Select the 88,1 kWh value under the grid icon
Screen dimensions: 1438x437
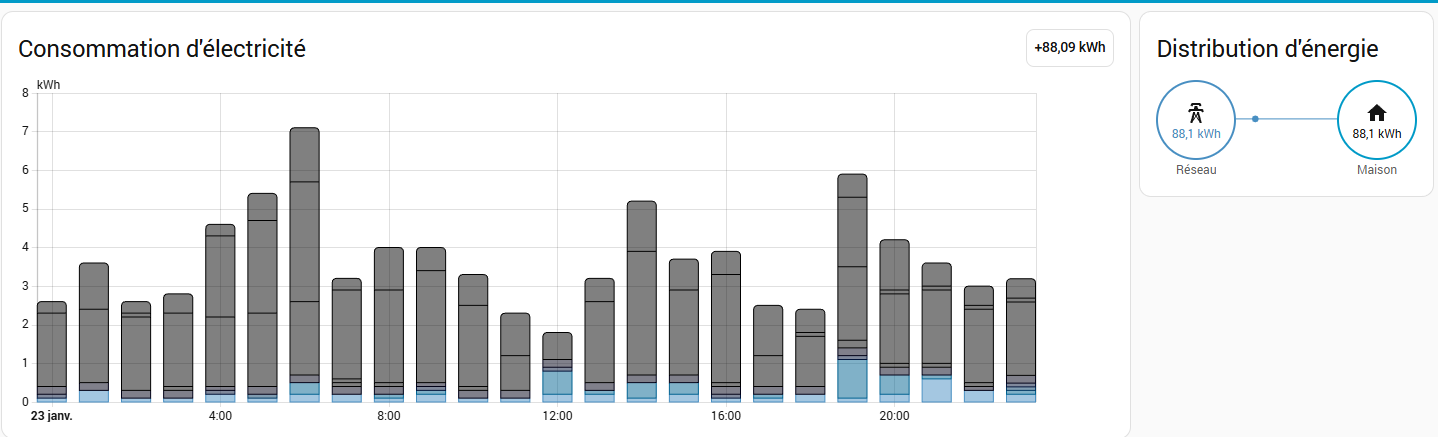tap(1195, 133)
